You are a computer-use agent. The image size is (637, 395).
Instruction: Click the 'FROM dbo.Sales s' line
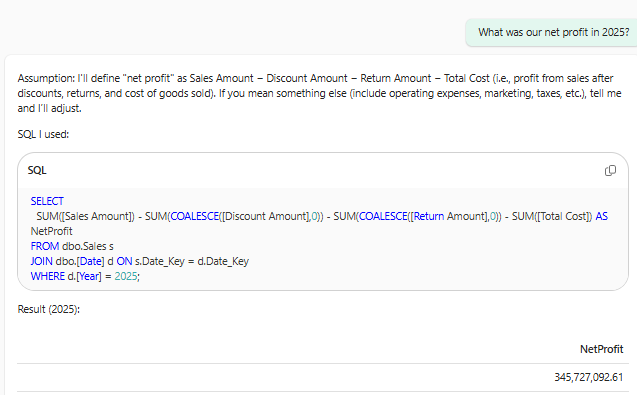[72, 246]
